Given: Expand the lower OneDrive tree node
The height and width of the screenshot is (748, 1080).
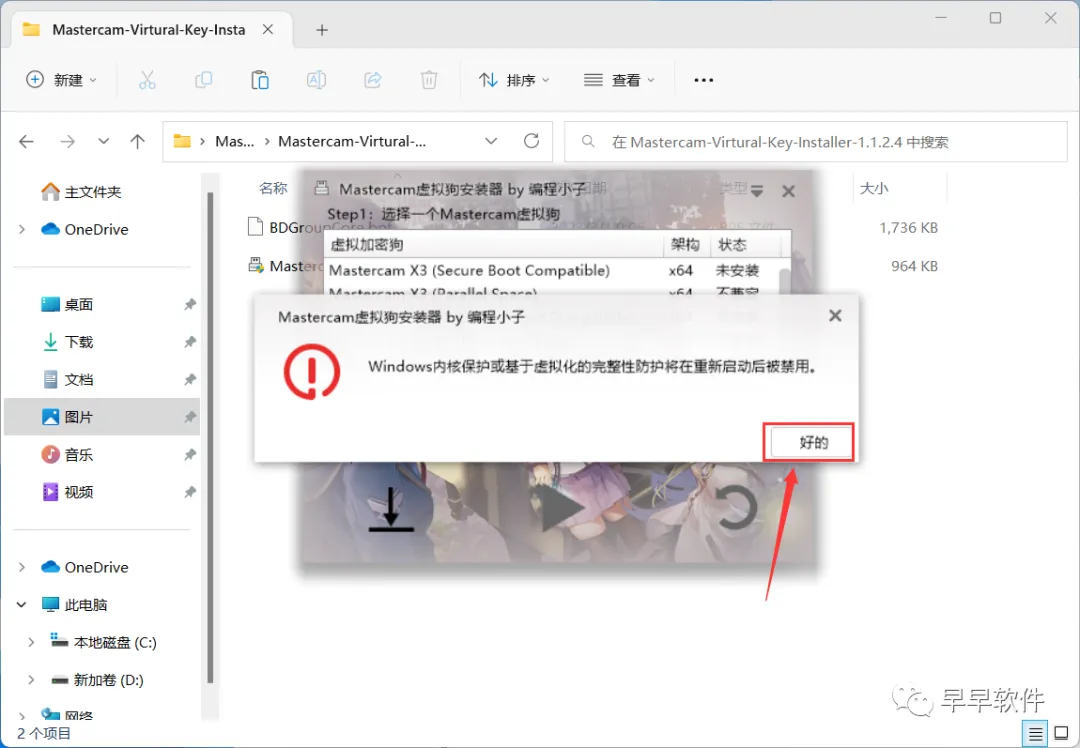Looking at the screenshot, I should tap(22, 567).
